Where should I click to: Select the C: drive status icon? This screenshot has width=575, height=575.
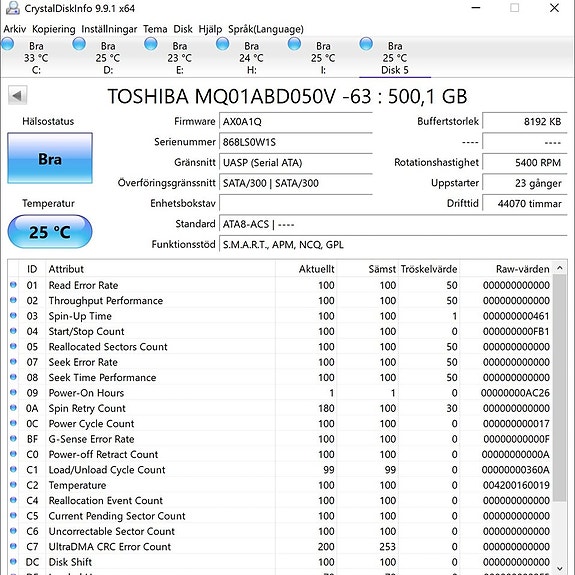coord(7,44)
